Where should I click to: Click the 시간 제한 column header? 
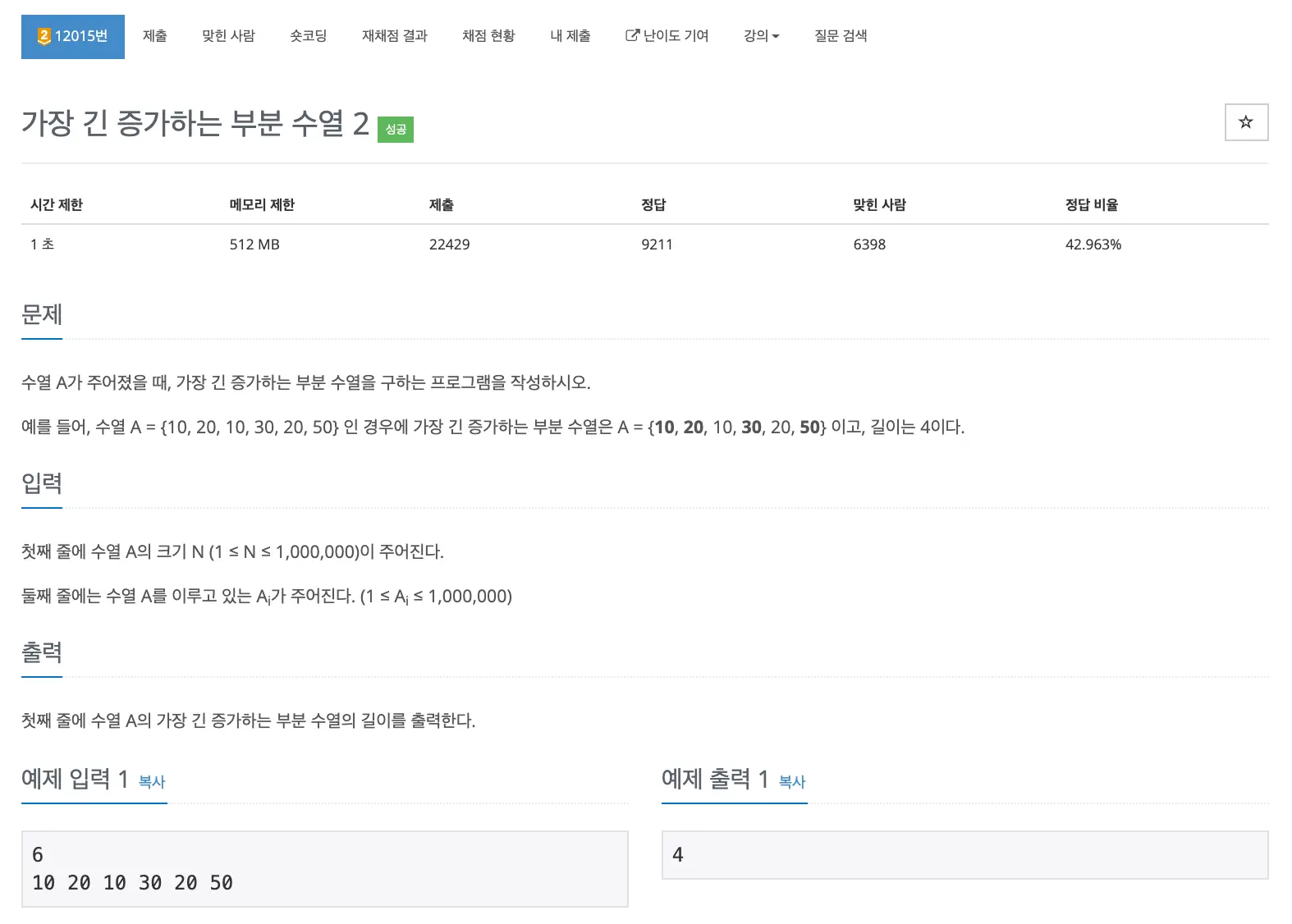(x=57, y=205)
